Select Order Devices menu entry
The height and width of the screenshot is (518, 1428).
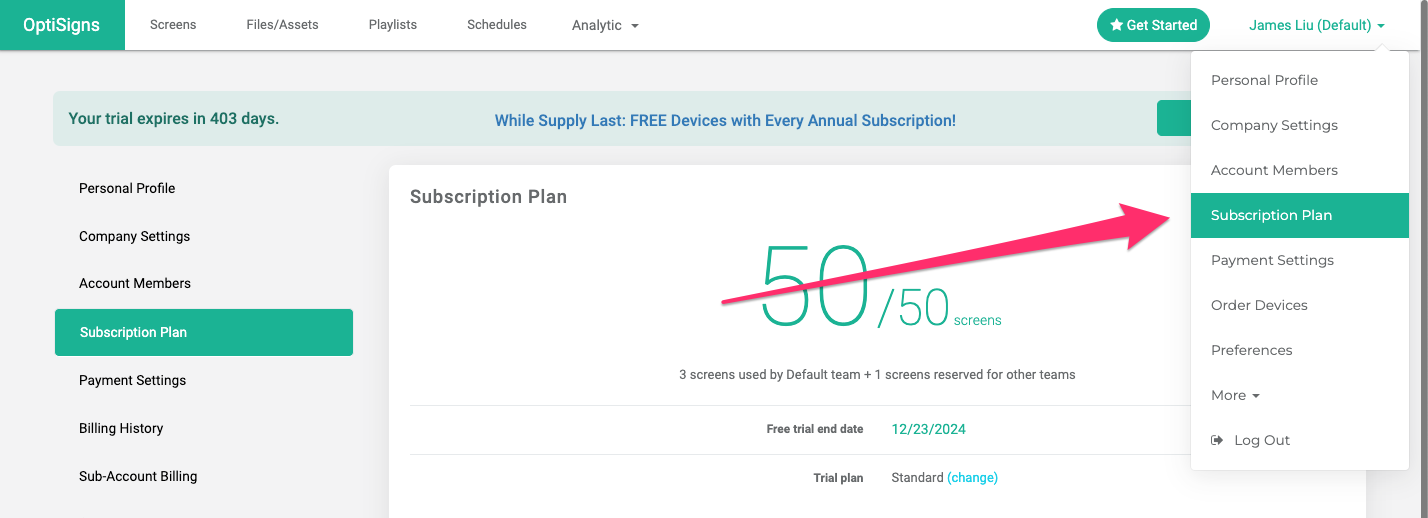pos(1300,305)
